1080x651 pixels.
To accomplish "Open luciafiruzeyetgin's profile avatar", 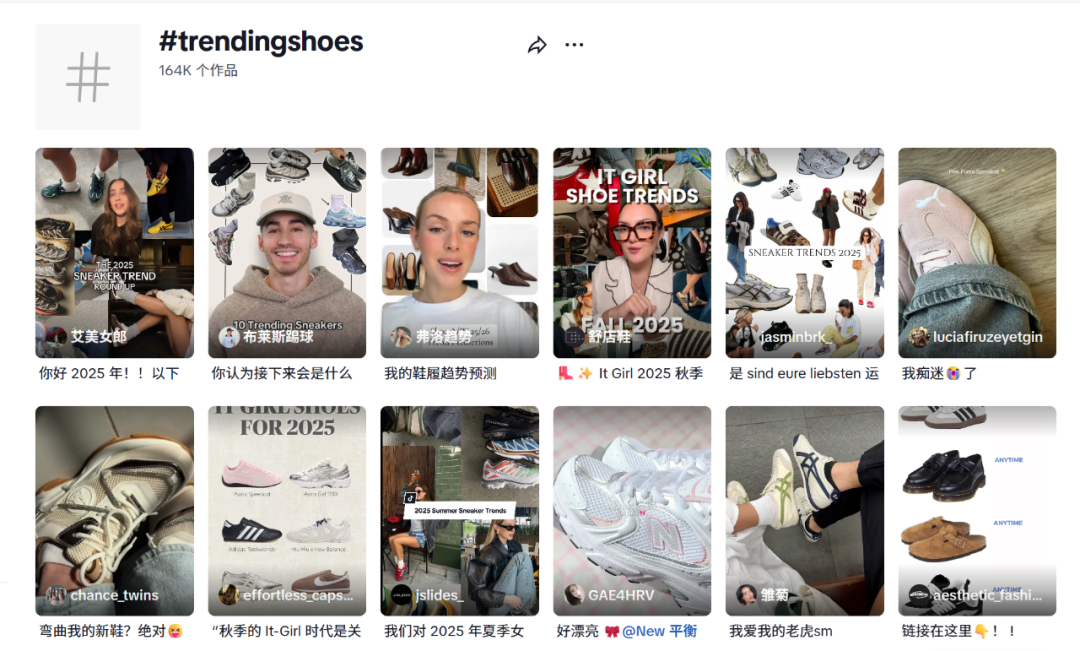I will pos(918,337).
